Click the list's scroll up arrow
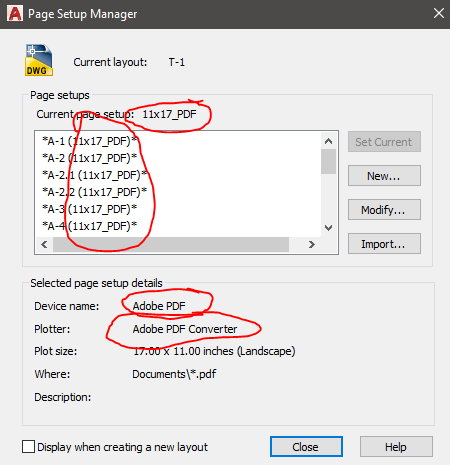Image resolution: width=450 pixels, height=465 pixels. click(x=328, y=141)
